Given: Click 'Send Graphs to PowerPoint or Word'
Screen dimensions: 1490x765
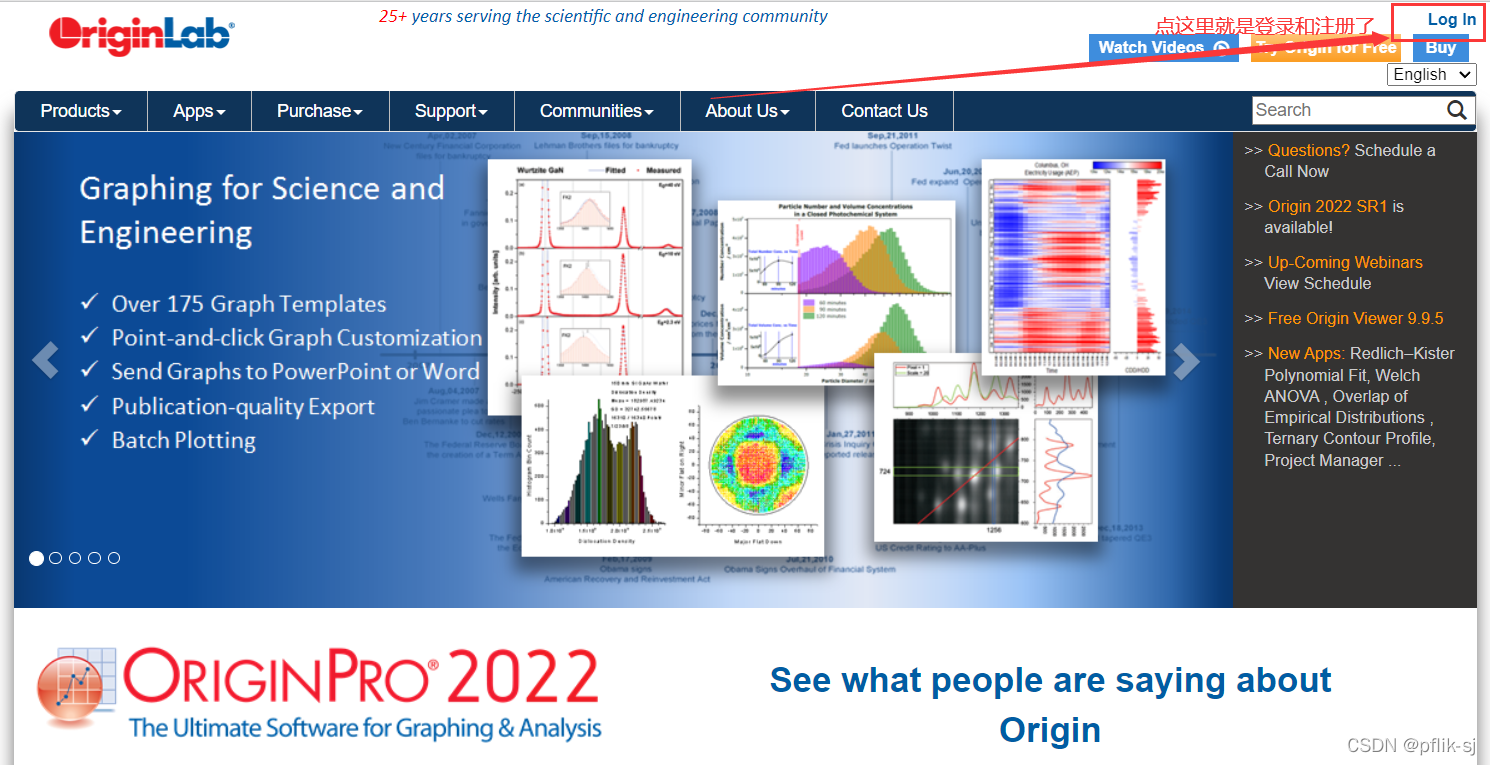Looking at the screenshot, I should pos(296,371).
